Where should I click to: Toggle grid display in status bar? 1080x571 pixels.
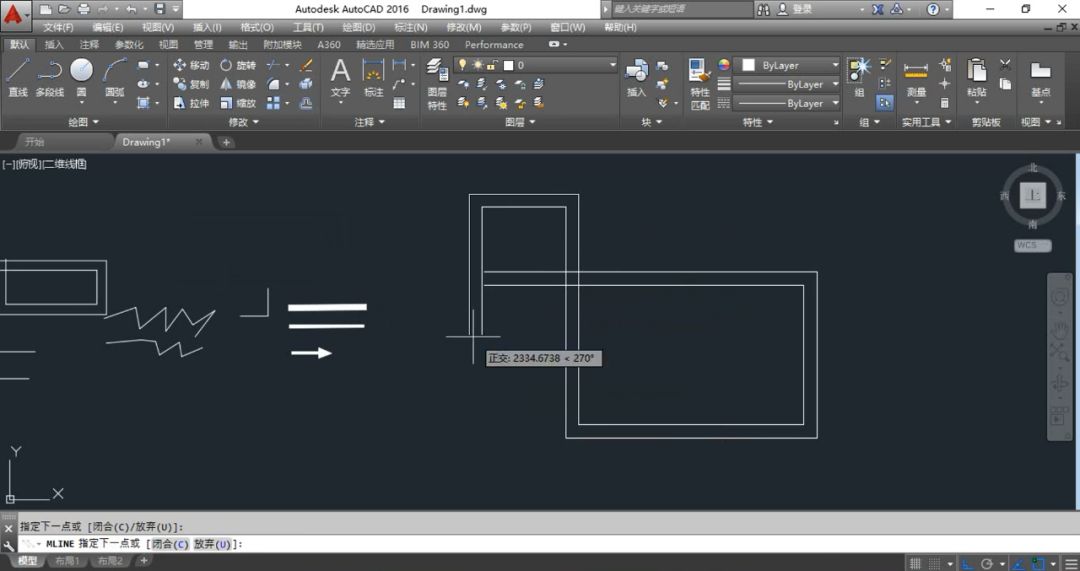click(915, 563)
